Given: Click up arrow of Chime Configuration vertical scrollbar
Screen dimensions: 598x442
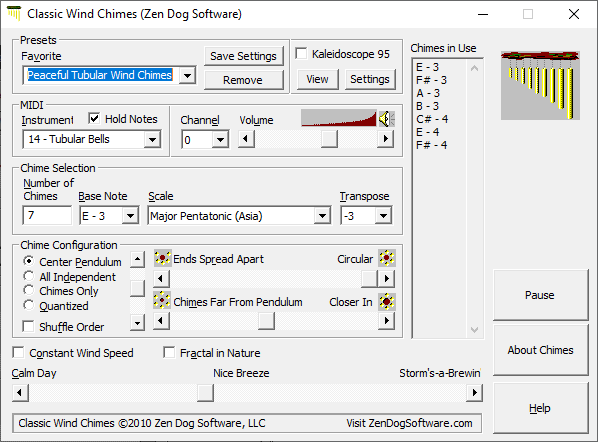Looking at the screenshot, I should [x=137, y=260].
